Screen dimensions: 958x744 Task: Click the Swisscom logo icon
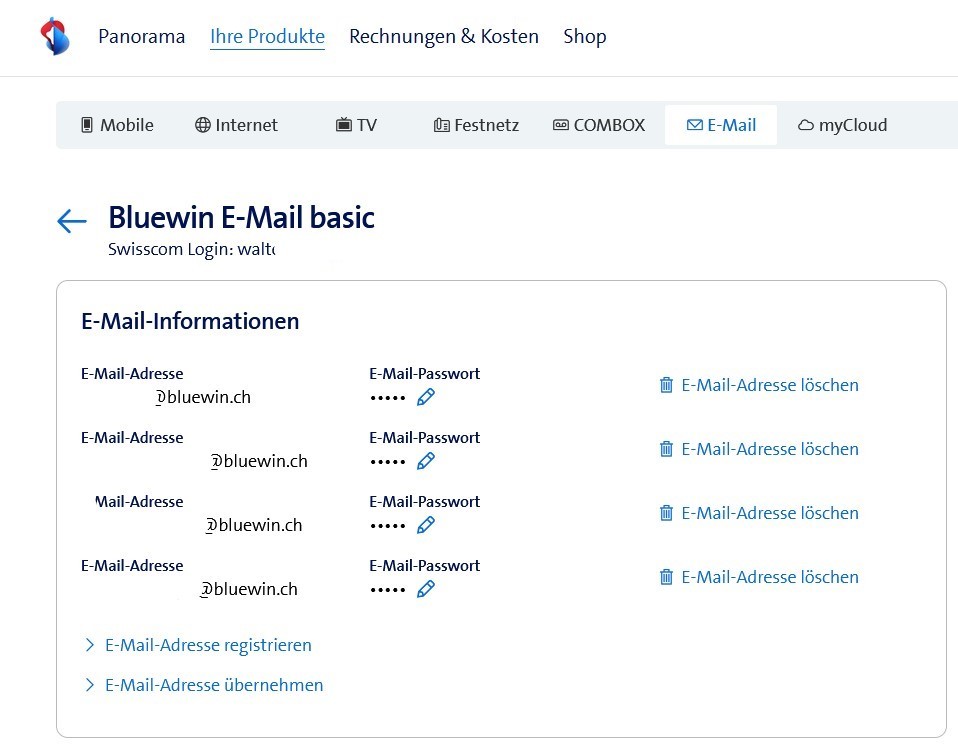[55, 37]
